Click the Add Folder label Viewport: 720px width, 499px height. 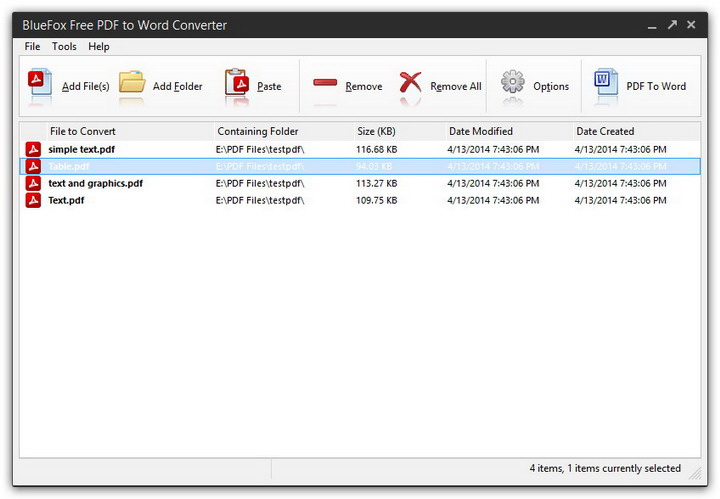coord(178,86)
